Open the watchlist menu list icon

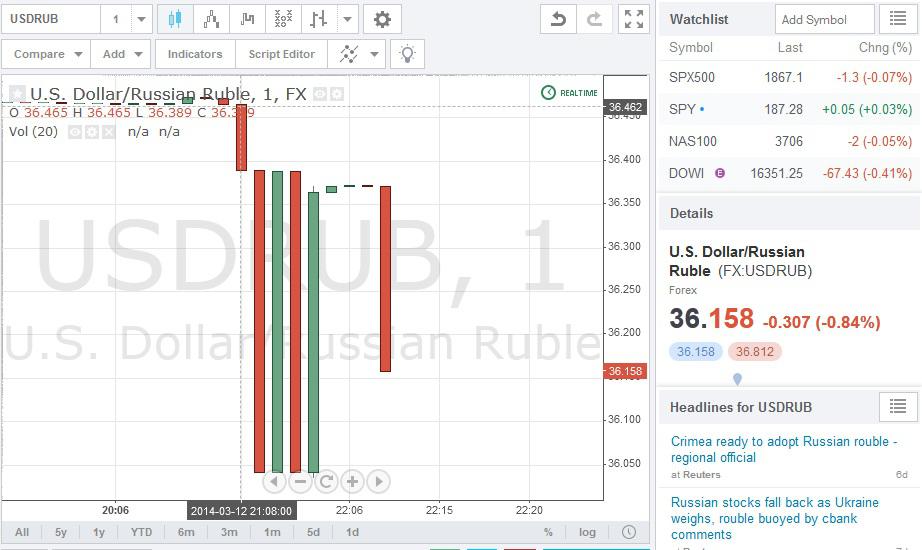(897, 19)
